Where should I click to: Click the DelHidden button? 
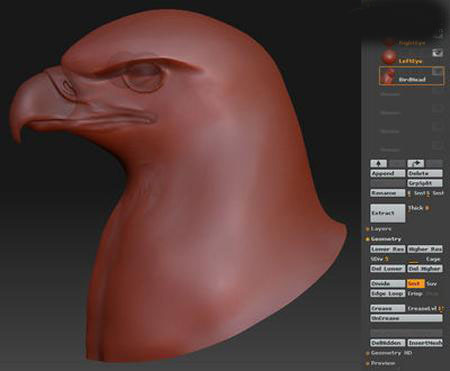tap(388, 343)
